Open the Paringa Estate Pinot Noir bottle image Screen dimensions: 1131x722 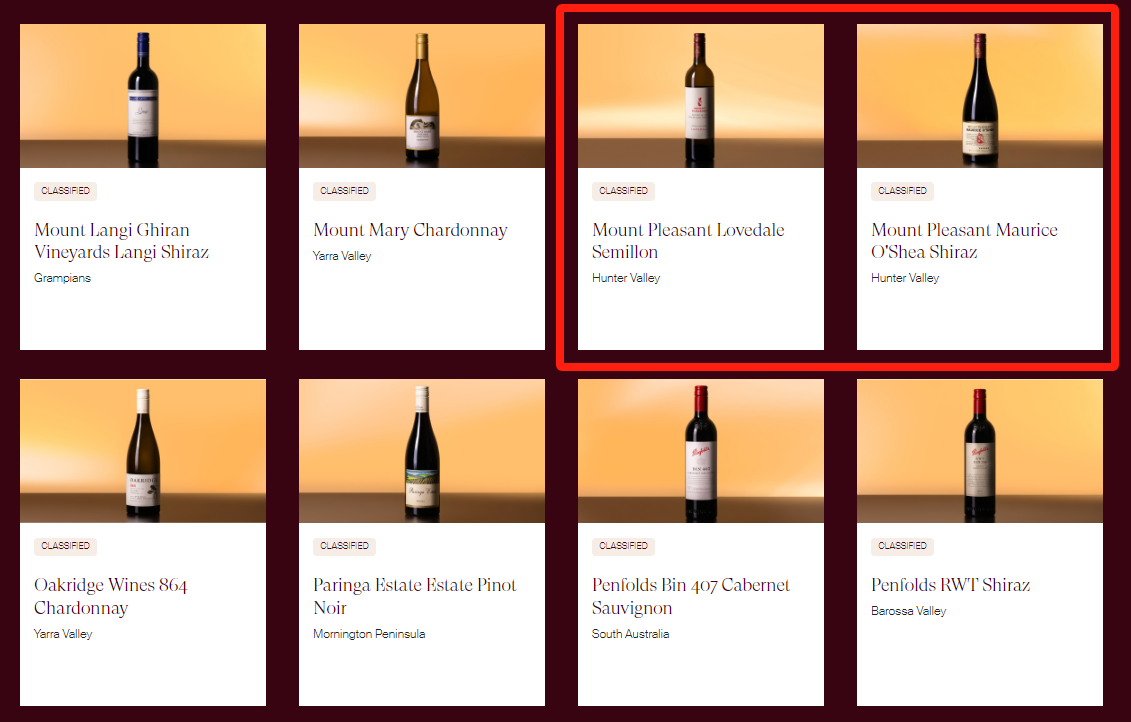(422, 451)
